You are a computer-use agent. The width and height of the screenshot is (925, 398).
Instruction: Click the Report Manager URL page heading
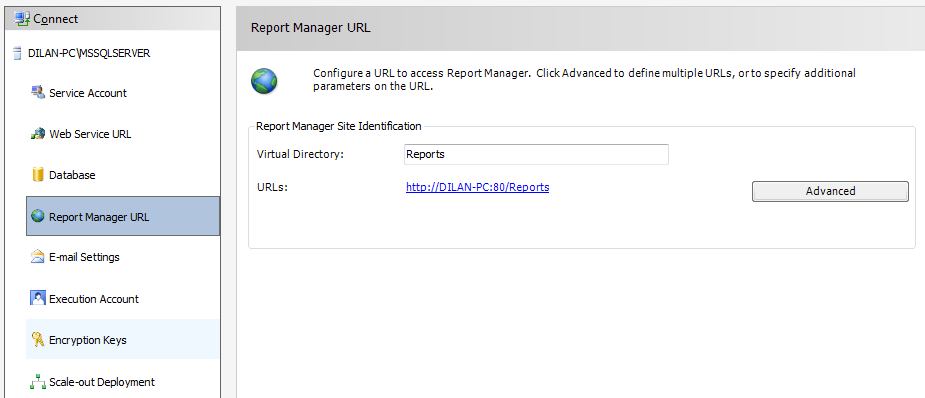[311, 28]
